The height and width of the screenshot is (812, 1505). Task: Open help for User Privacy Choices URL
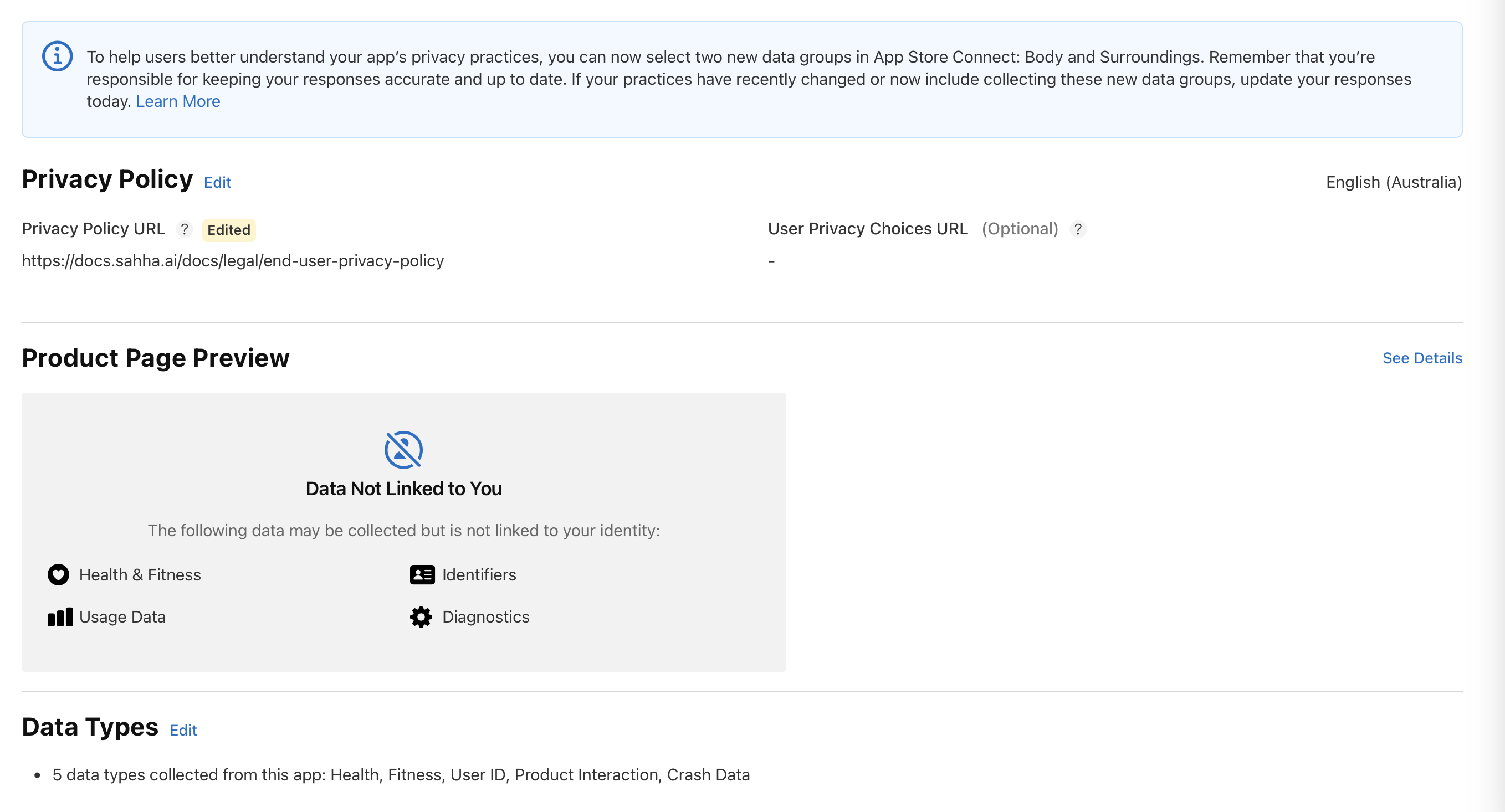[x=1078, y=229]
